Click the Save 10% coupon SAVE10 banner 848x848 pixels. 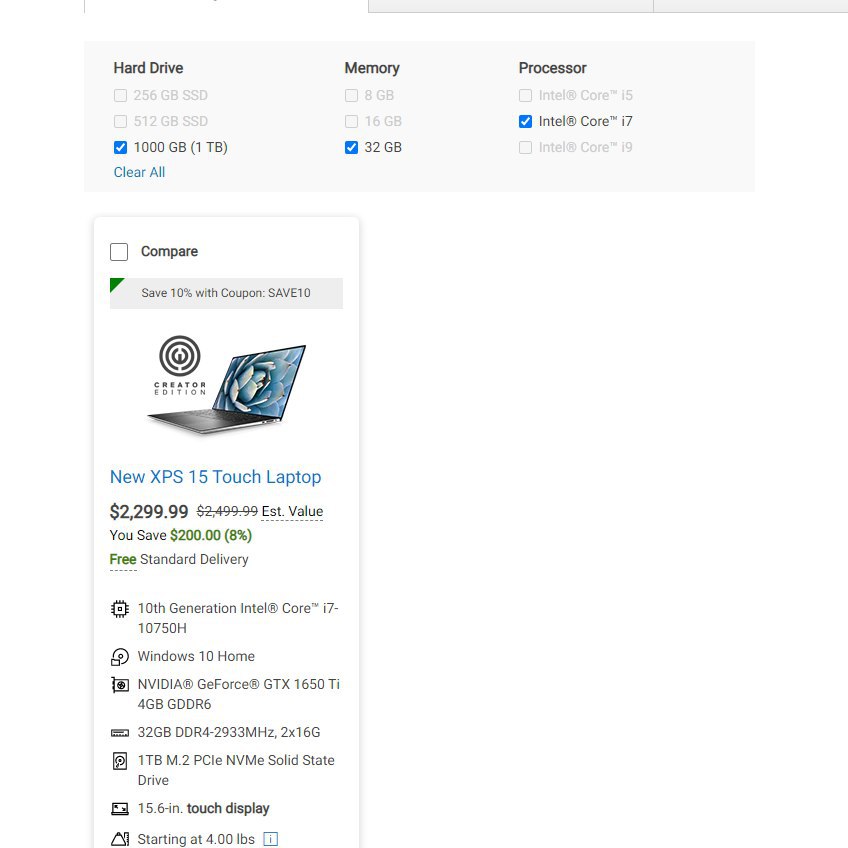(x=226, y=293)
